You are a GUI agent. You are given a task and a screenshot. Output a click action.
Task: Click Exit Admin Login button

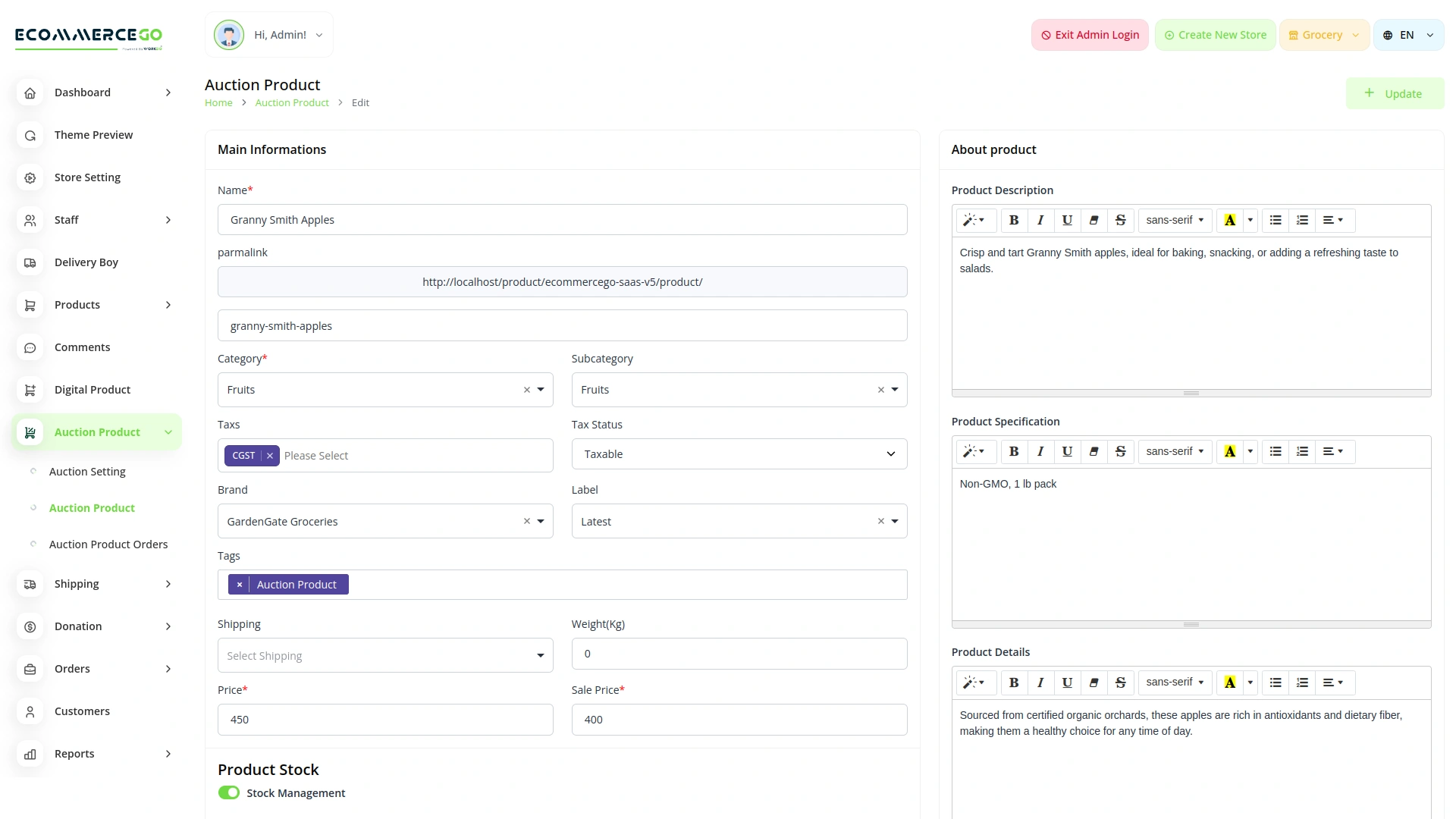click(x=1090, y=35)
